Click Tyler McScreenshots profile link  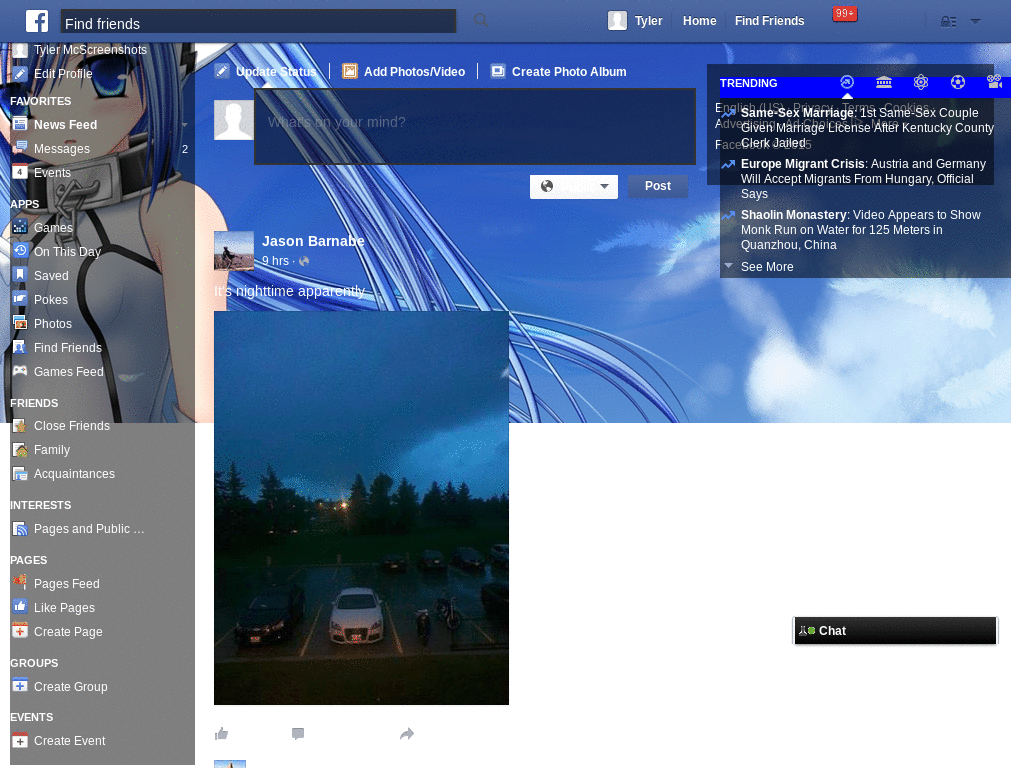[x=90, y=50]
